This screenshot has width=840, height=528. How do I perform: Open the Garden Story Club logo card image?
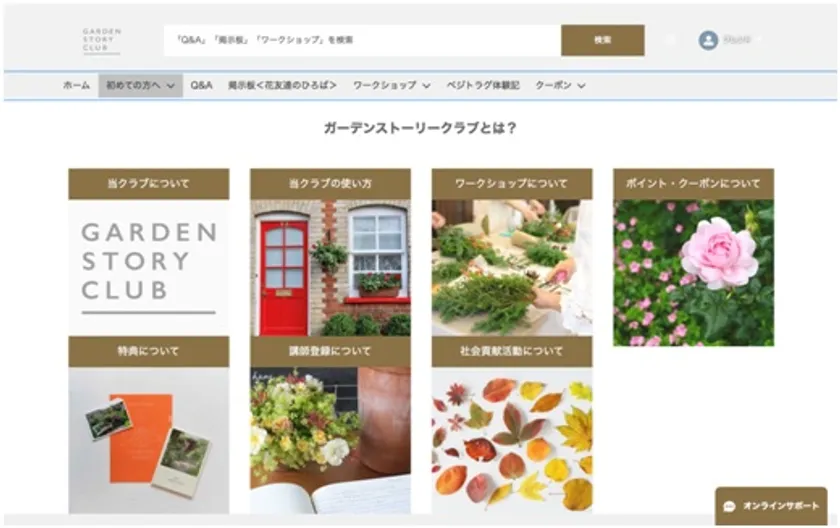click(149, 268)
